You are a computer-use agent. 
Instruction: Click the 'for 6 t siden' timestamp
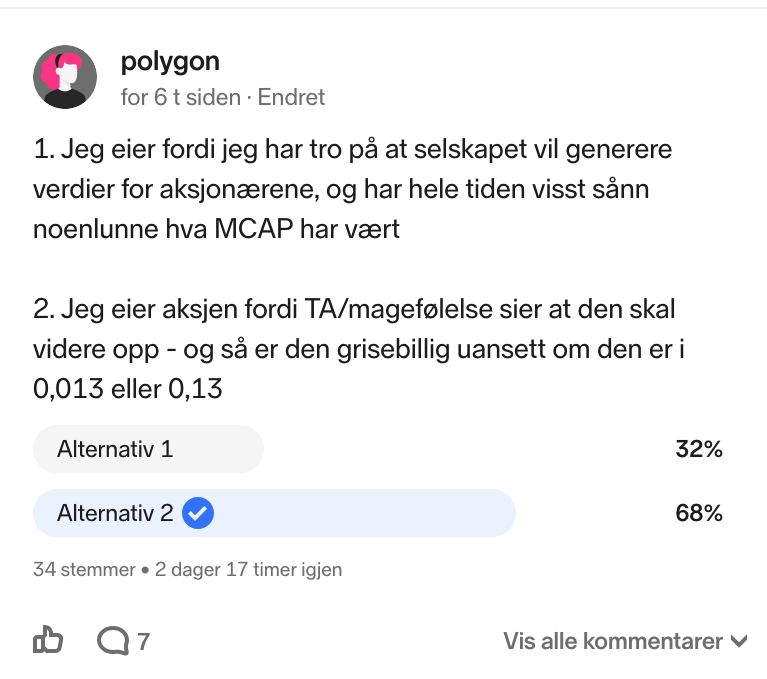click(181, 97)
